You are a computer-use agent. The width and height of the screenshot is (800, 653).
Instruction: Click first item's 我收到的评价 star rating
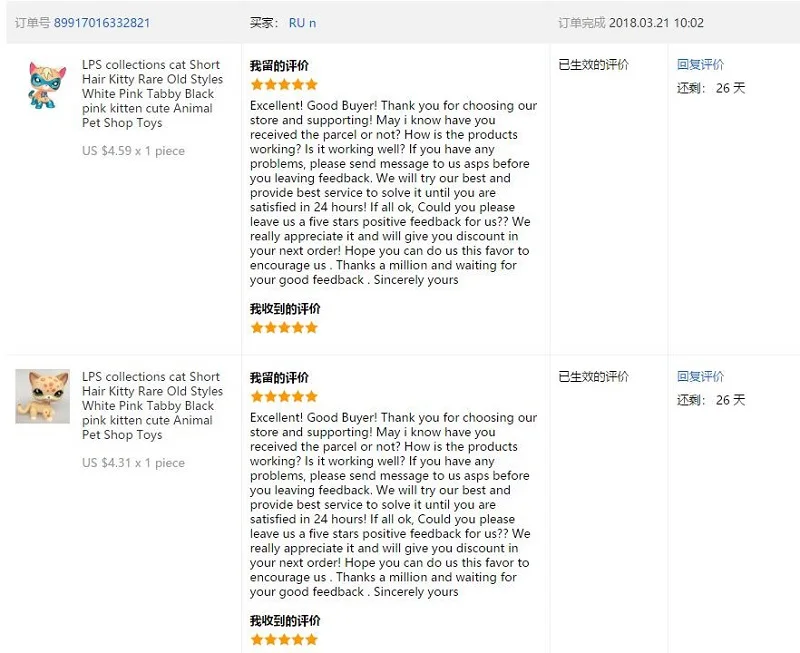coord(284,328)
